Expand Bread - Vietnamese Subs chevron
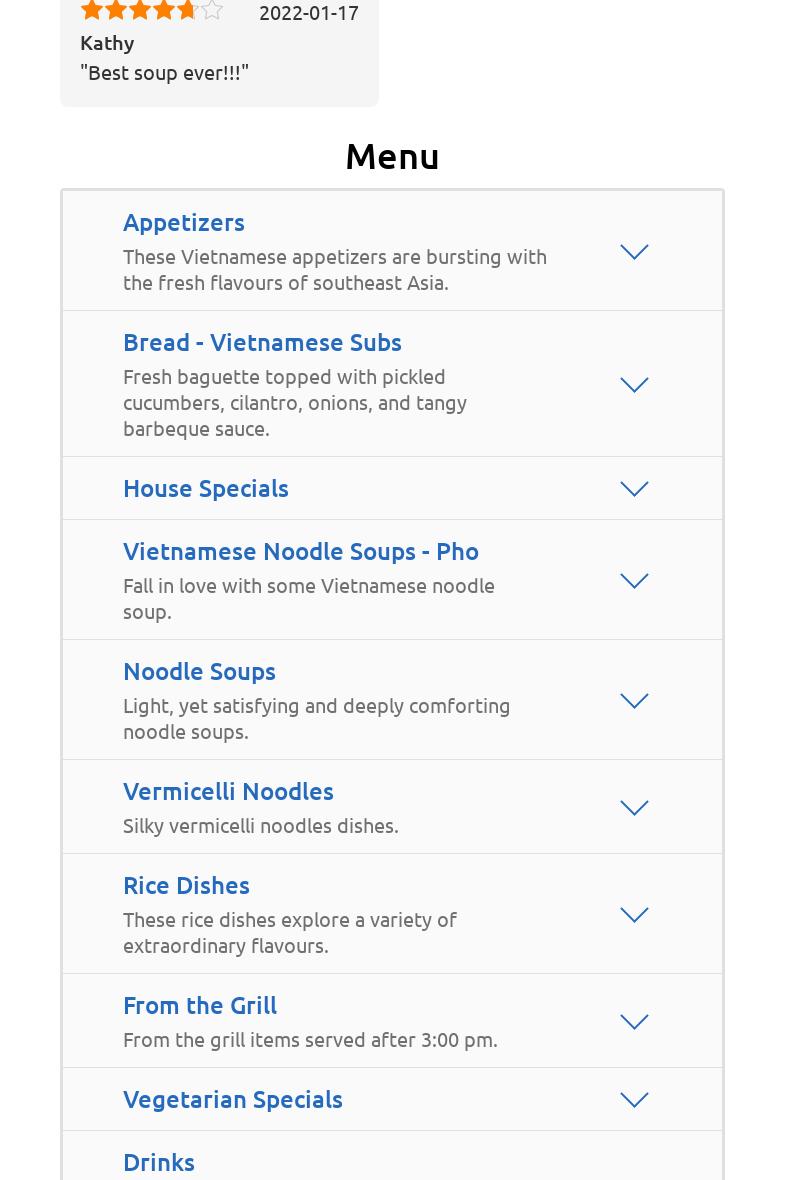The width and height of the screenshot is (785, 1180). coord(634,385)
